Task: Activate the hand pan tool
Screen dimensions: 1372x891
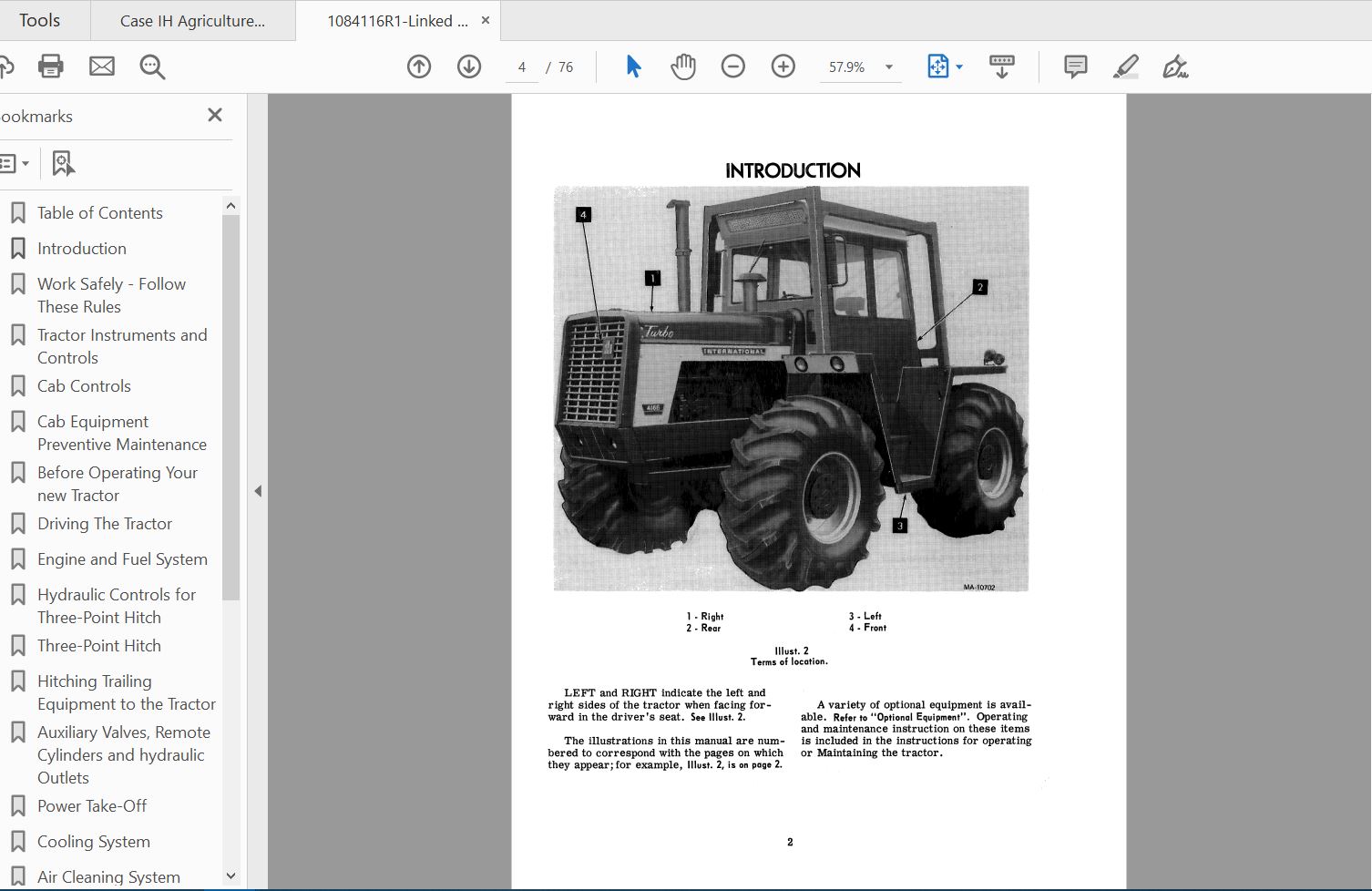Action: (683, 67)
